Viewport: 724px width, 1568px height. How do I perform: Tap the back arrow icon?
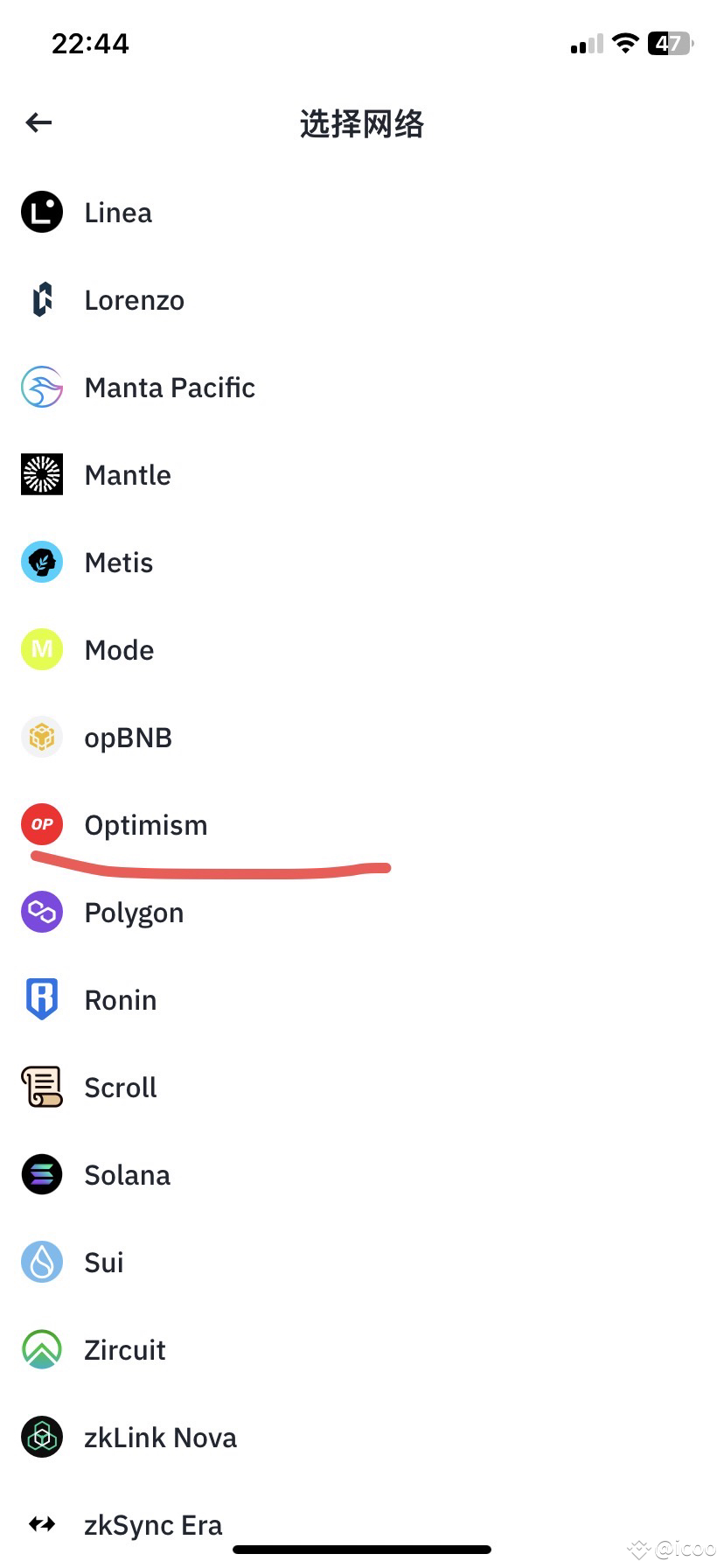tap(38, 123)
